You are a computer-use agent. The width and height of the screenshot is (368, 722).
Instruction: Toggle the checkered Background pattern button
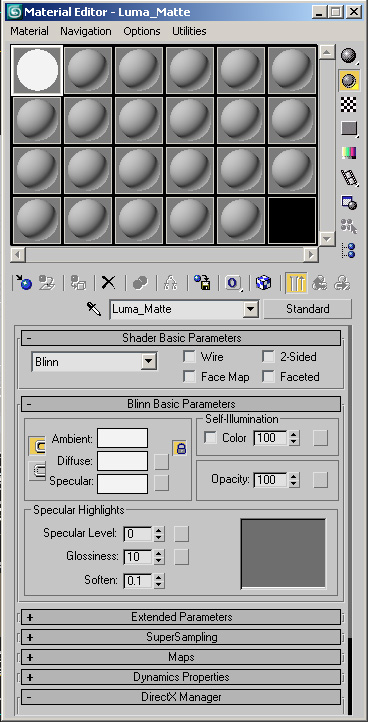[x=349, y=105]
